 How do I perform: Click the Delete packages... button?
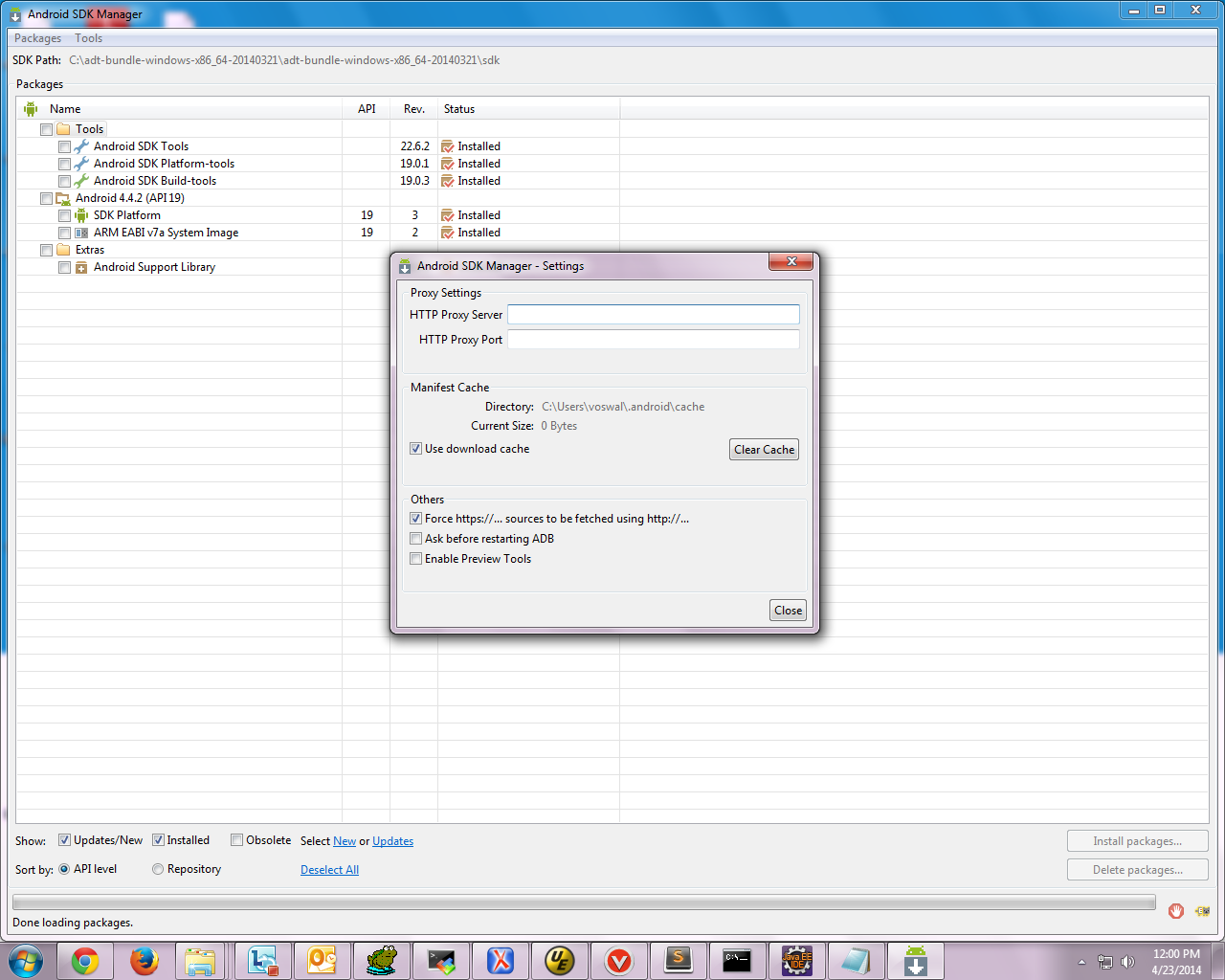[x=1138, y=870]
